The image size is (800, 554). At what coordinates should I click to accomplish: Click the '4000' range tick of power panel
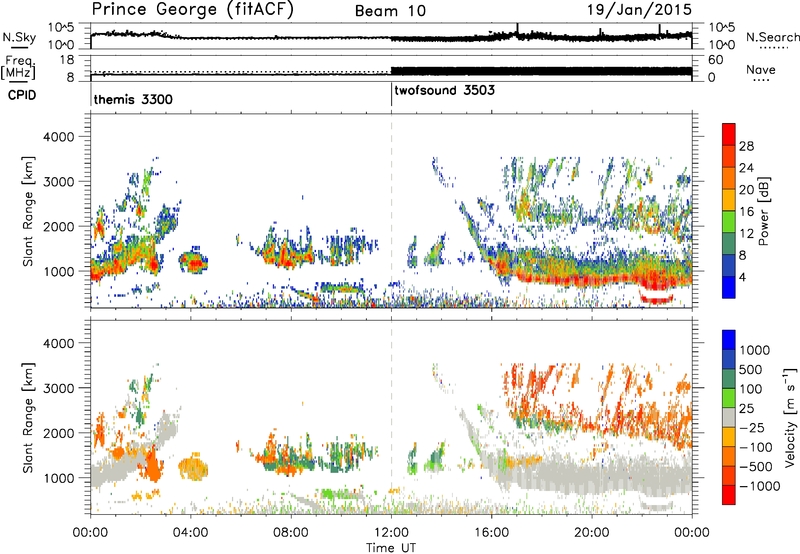tap(59, 137)
